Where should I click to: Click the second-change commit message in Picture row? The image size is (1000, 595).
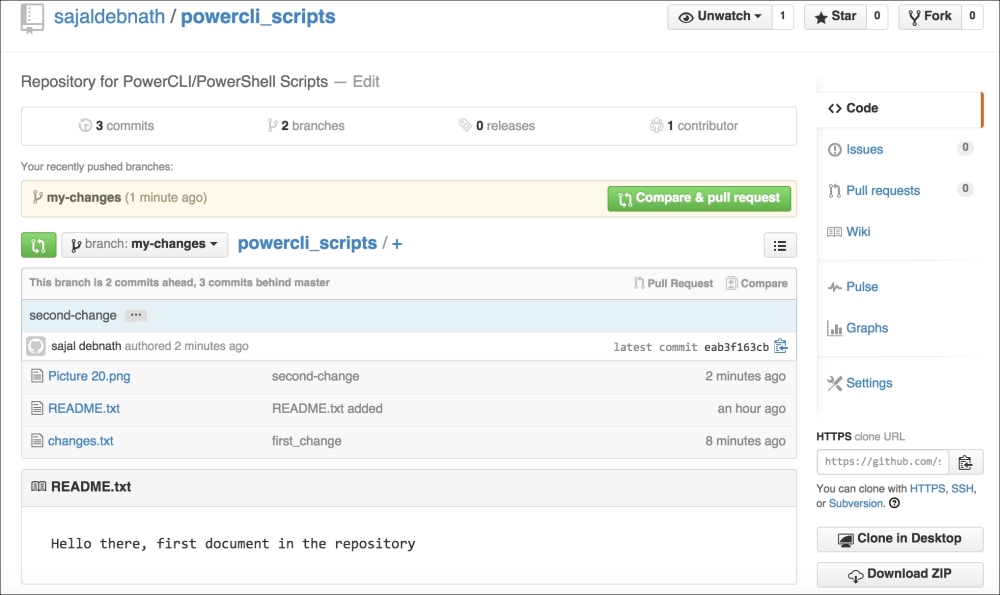[x=316, y=376]
